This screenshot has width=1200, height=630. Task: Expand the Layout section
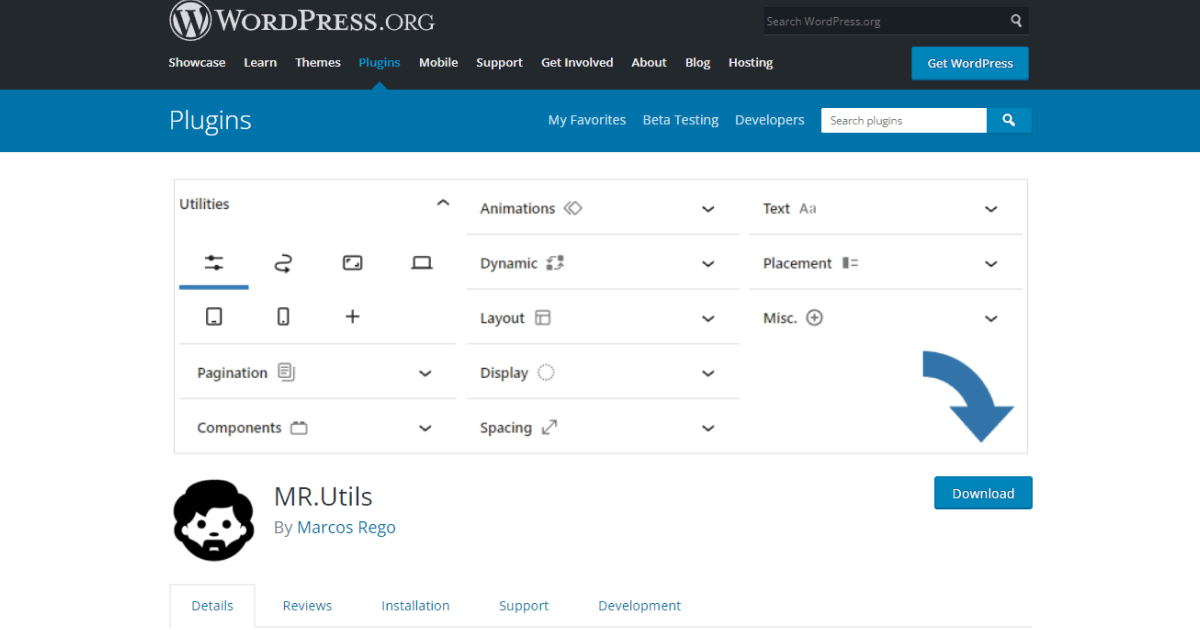pos(708,319)
